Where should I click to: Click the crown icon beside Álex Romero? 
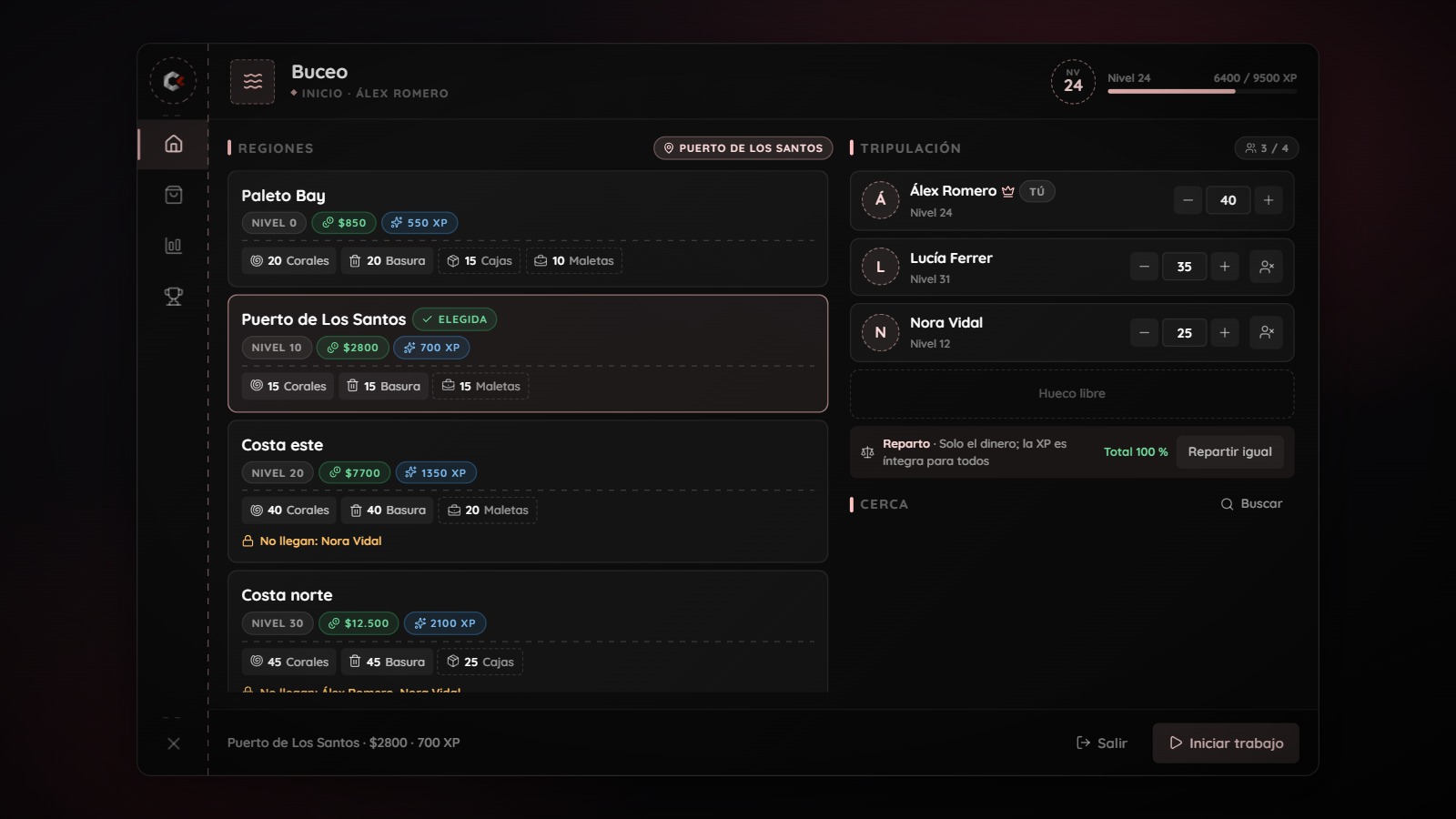[x=1007, y=191]
